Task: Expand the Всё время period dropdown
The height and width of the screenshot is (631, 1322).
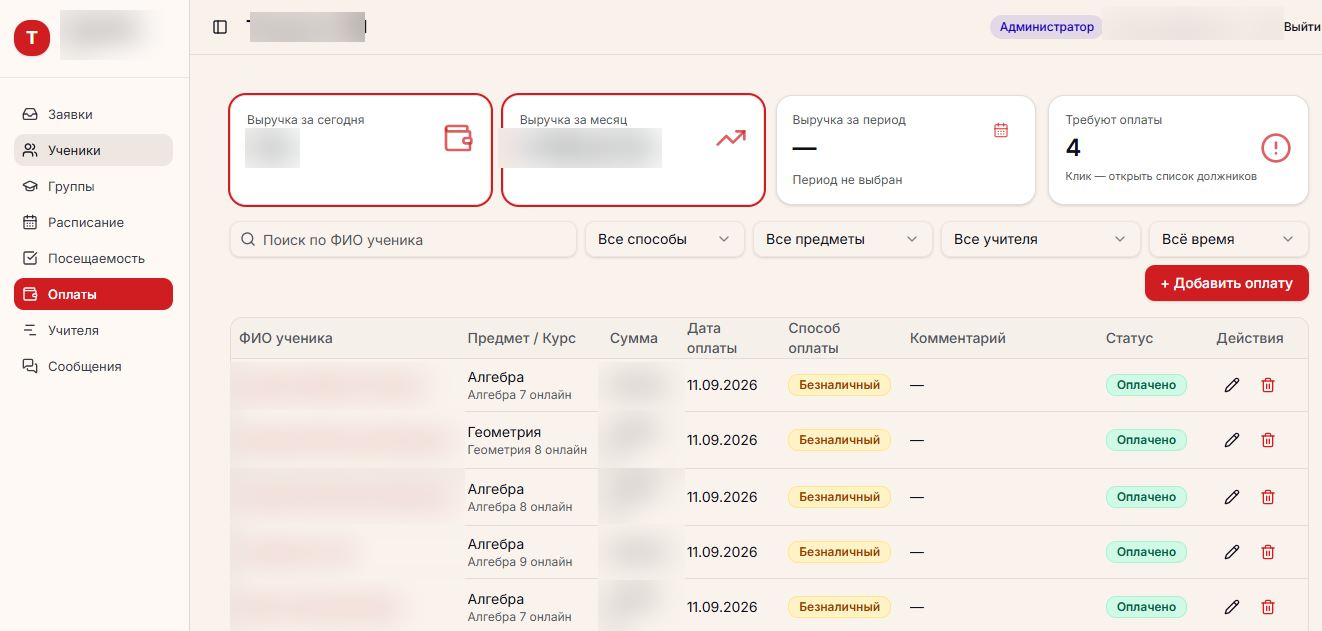Action: [1228, 240]
